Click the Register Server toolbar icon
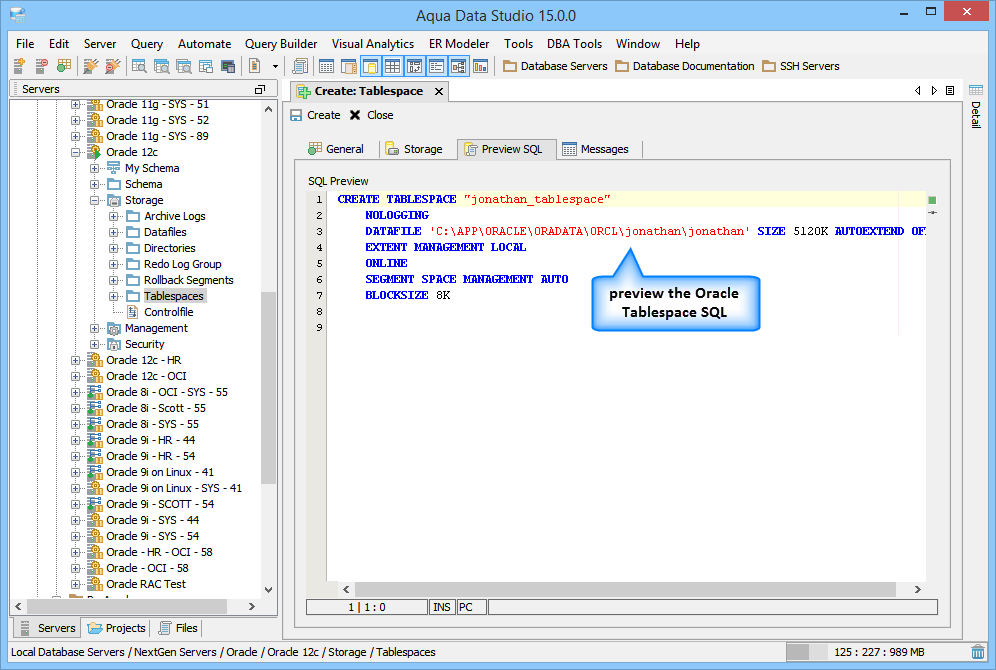Screen dimensions: 996x670 19,66
